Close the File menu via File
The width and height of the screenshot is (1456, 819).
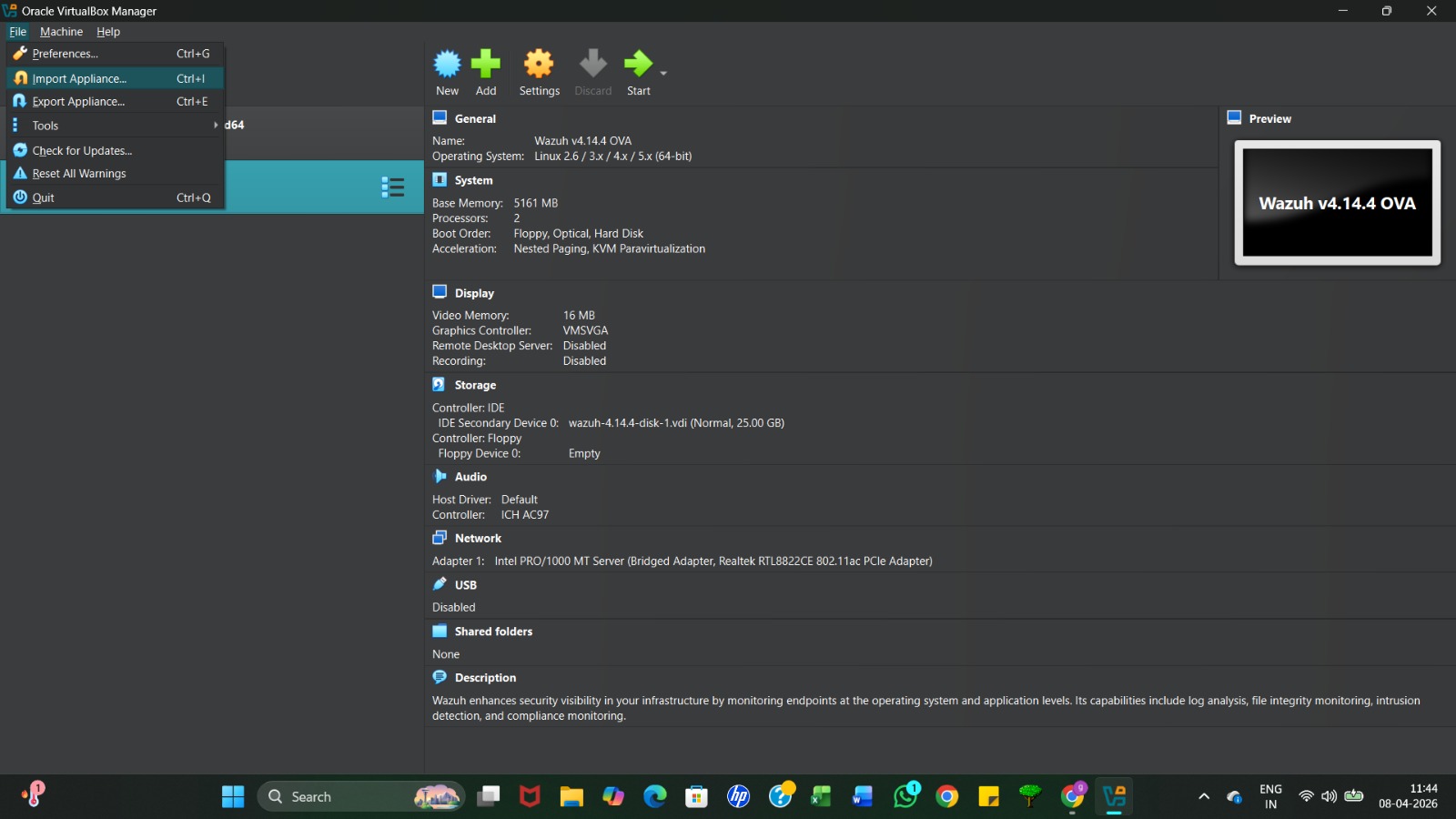point(17,32)
